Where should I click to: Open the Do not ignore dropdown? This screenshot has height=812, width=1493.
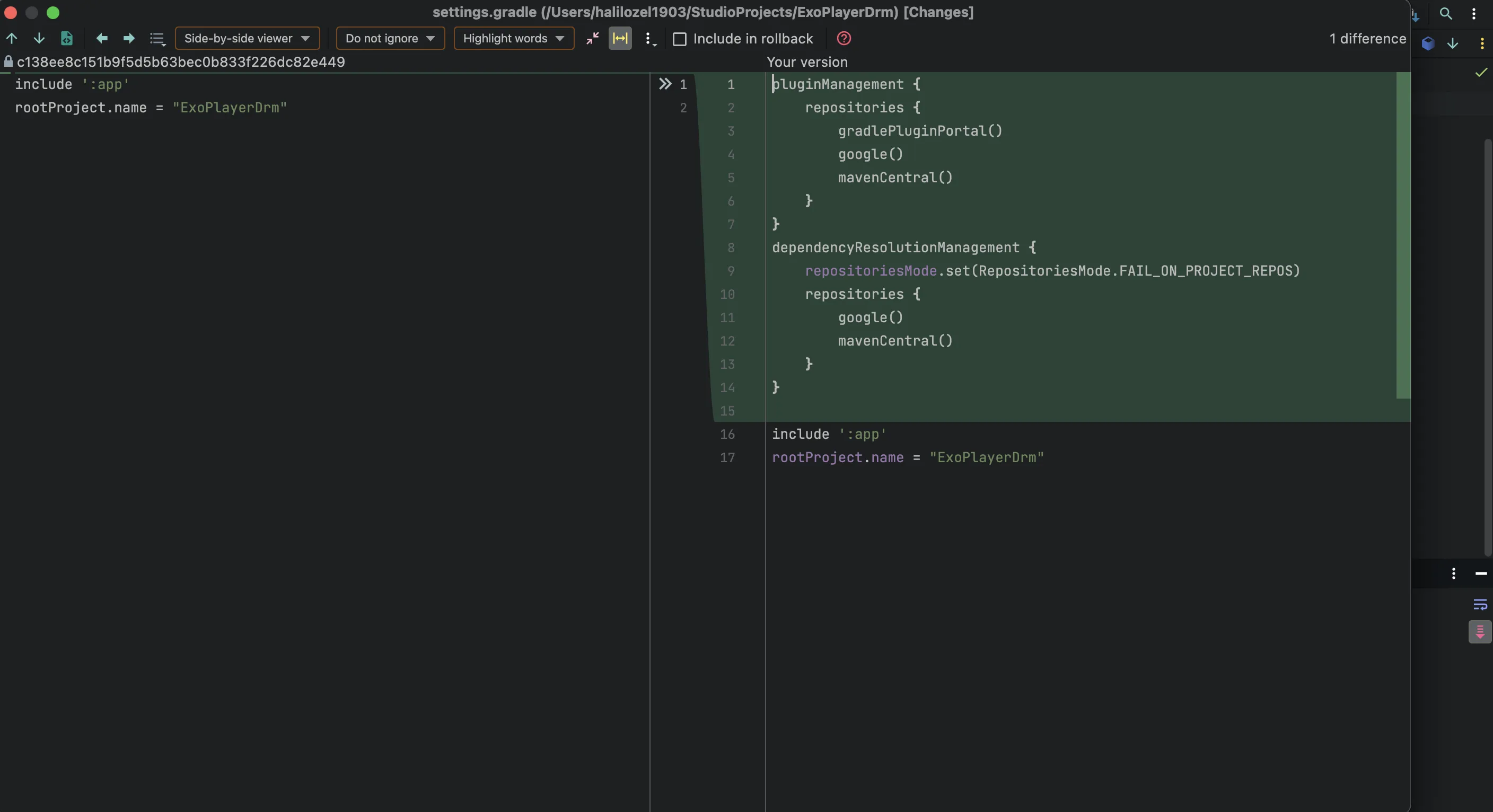(x=390, y=38)
